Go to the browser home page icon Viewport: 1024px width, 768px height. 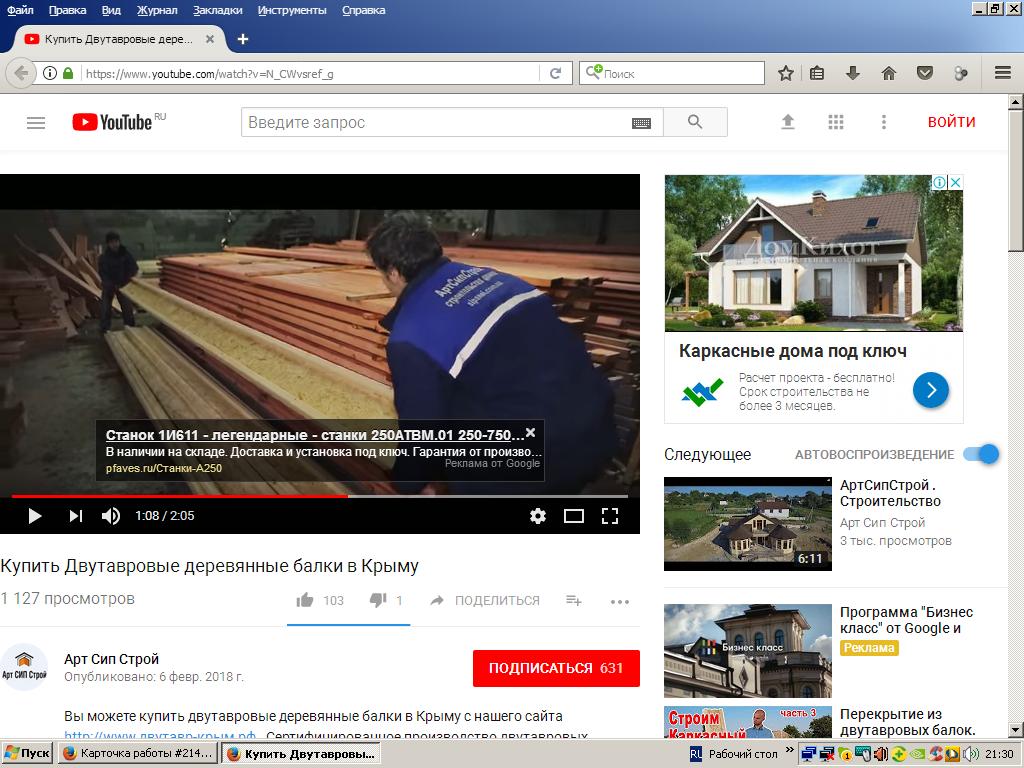click(888, 73)
